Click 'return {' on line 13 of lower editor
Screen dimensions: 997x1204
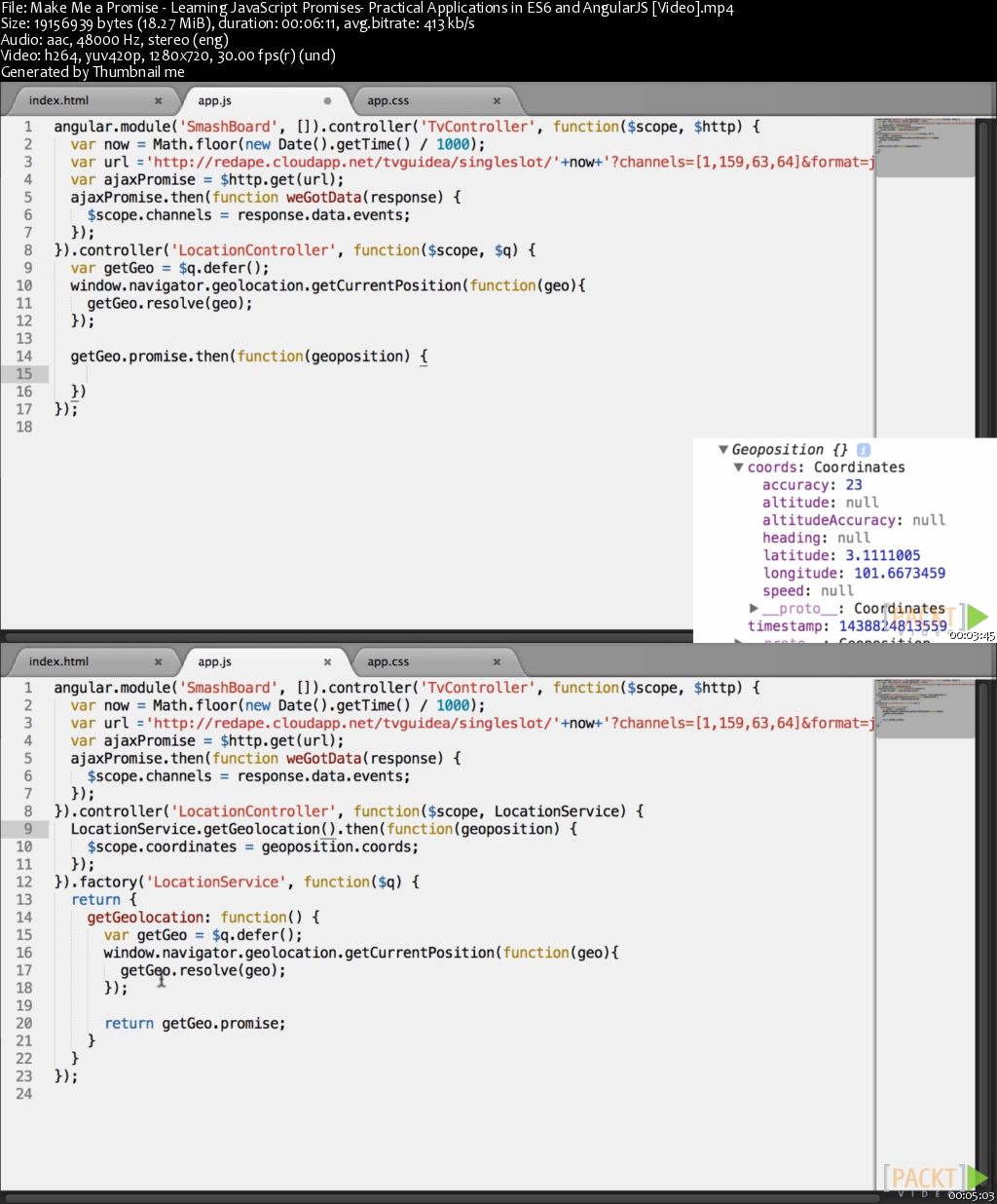[x=104, y=900]
